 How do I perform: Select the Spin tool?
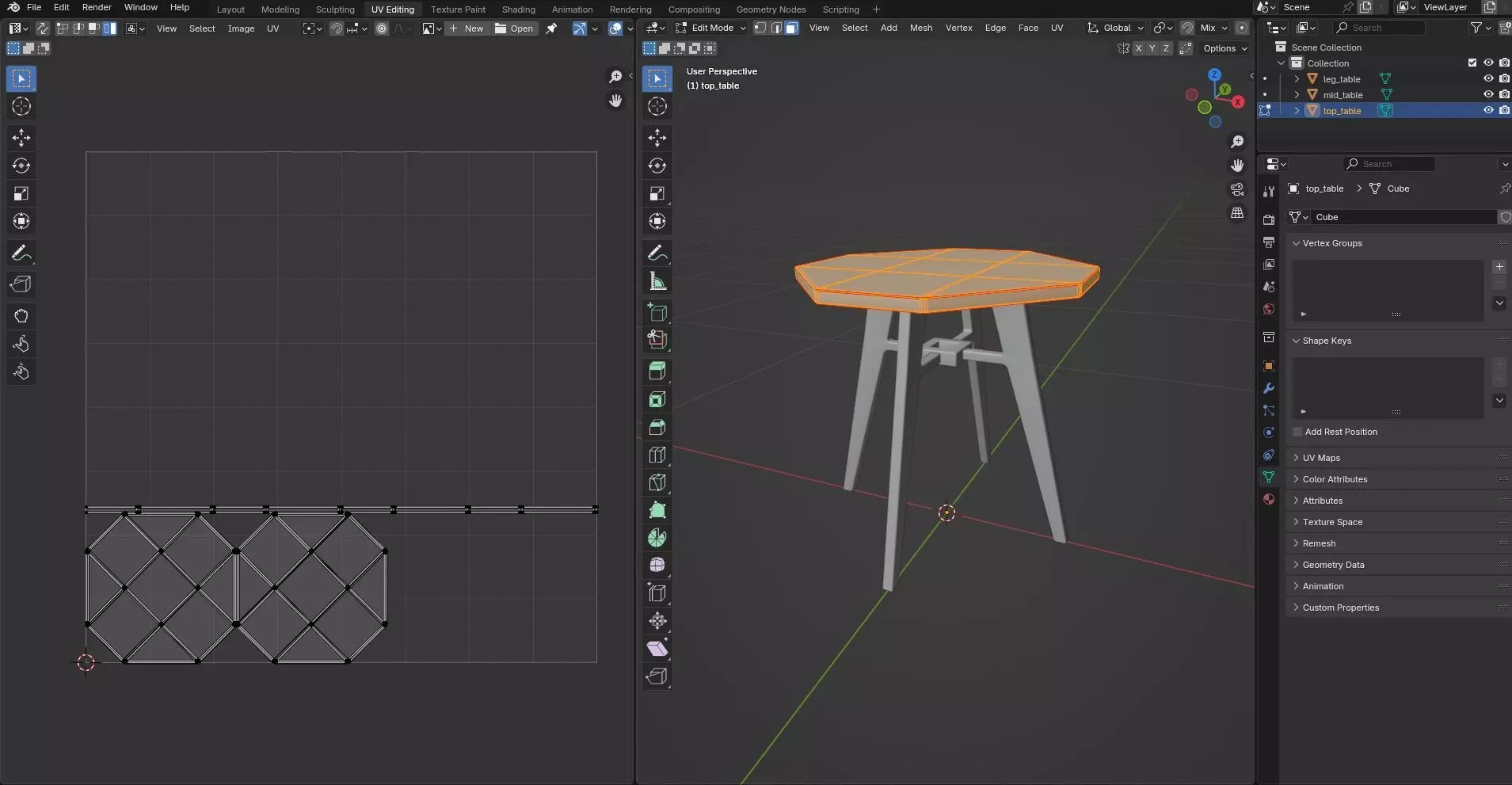click(x=657, y=538)
